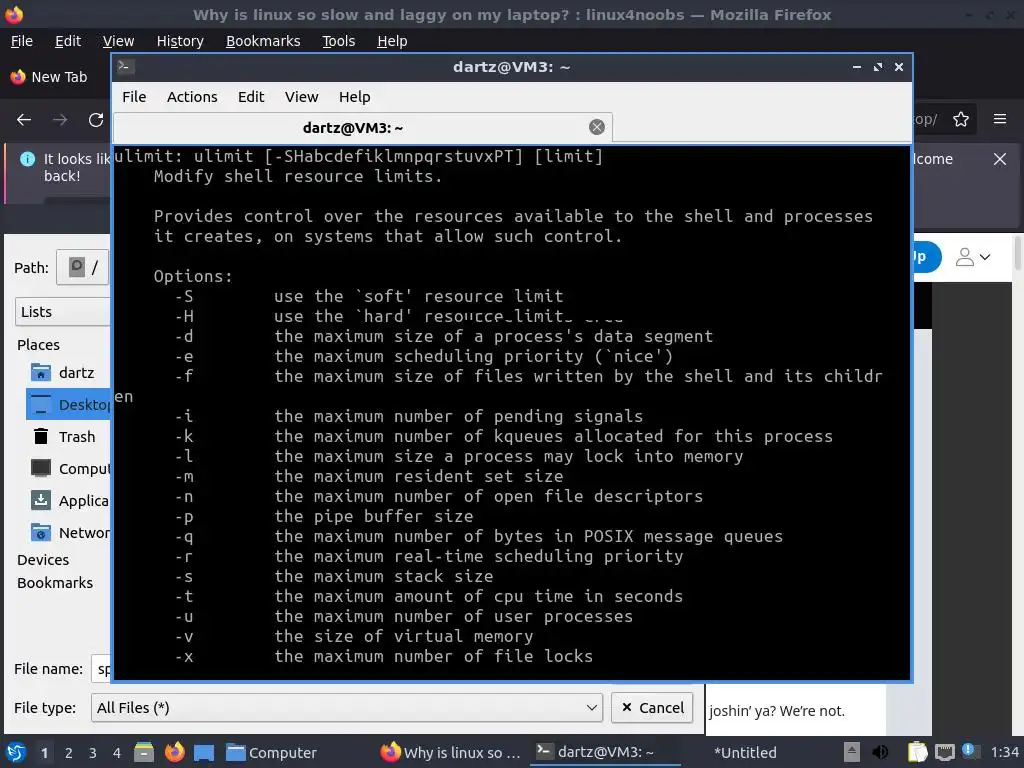Viewport: 1024px width, 768px height.
Task: Open Firefox File menu
Action: [22, 41]
